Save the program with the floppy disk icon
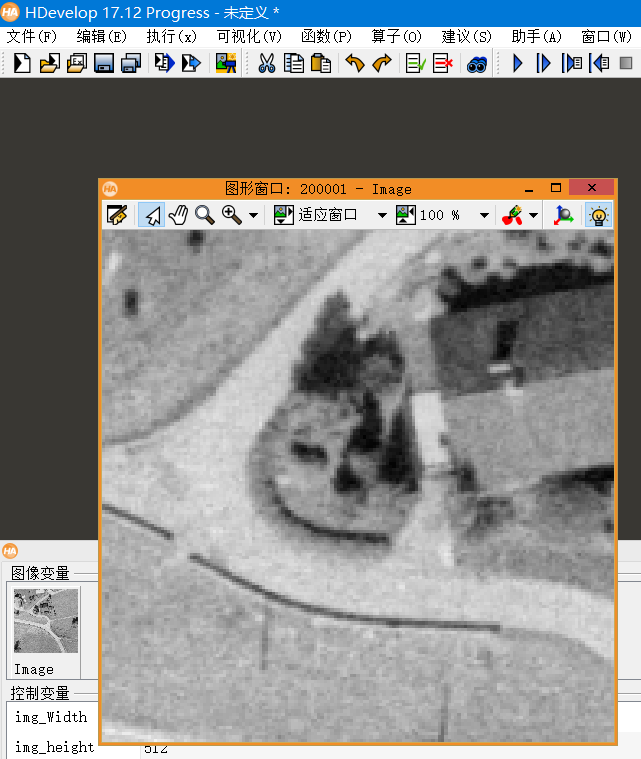The image size is (641, 759). (104, 63)
